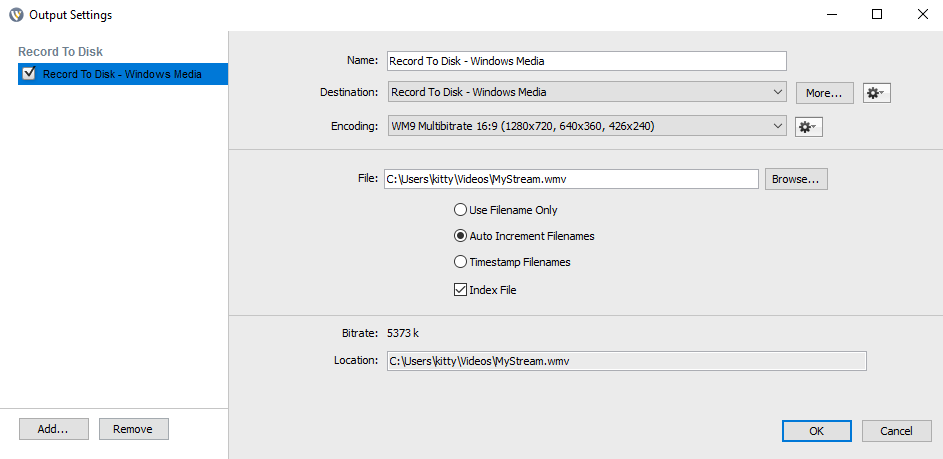Click the Browse... button
This screenshot has width=943, height=459.
(796, 179)
